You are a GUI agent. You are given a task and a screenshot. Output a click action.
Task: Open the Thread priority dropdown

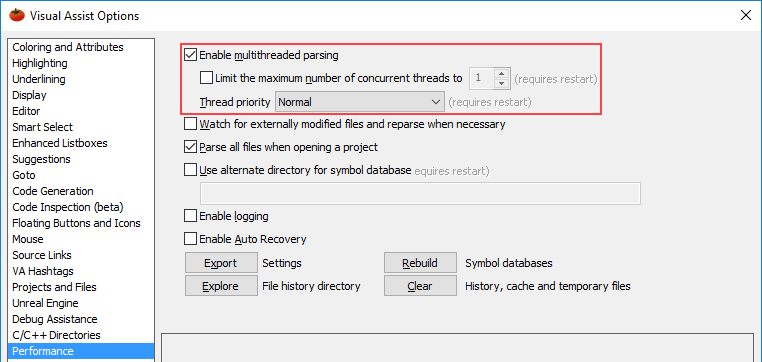click(360, 102)
